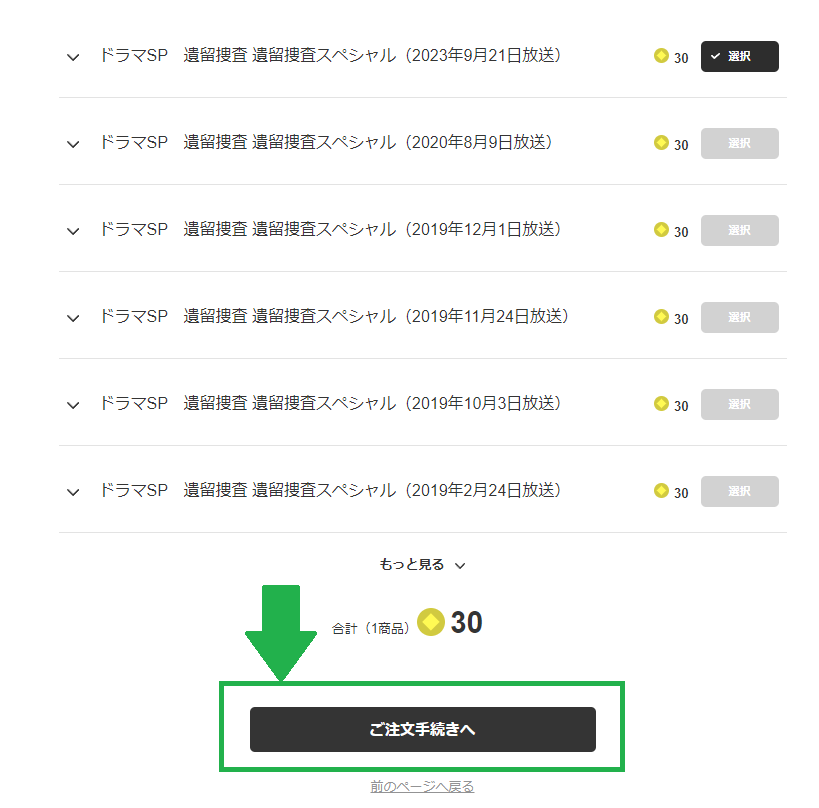Viewport: 819px width, 808px height.
Task: Toggle 選択 for the 2020年8月9日 episode
Action: 739,144
